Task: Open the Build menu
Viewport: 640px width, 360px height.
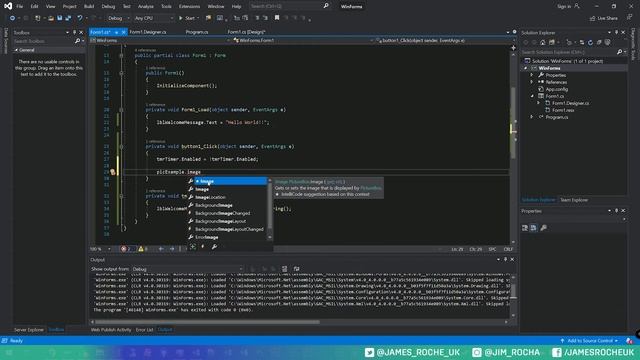Action: click(89, 7)
